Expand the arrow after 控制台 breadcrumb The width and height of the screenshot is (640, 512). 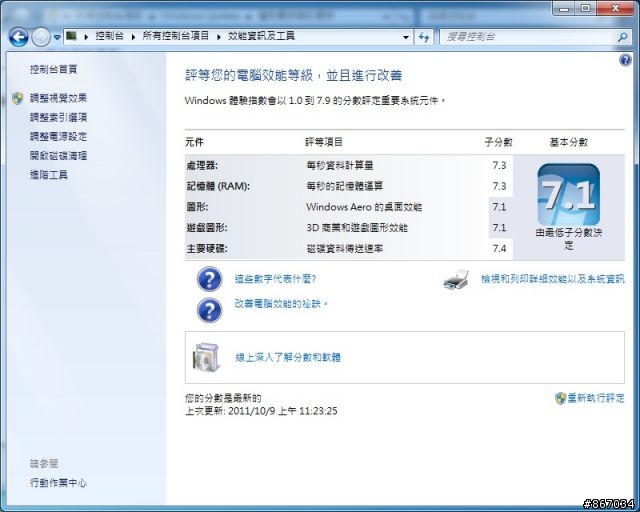pos(133,37)
